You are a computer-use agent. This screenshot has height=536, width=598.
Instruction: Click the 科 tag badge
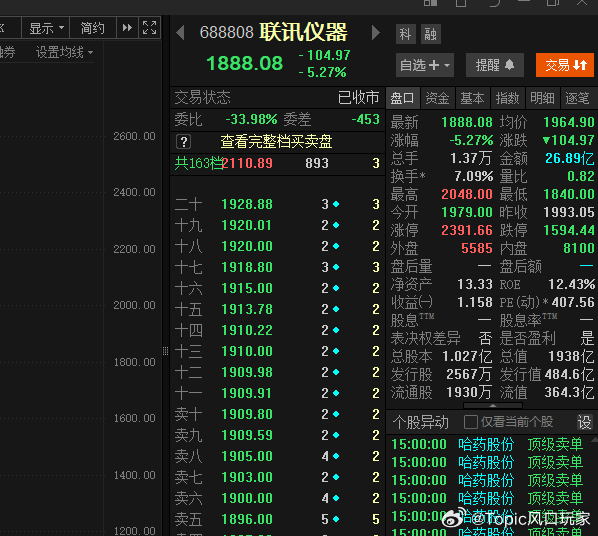[405, 34]
